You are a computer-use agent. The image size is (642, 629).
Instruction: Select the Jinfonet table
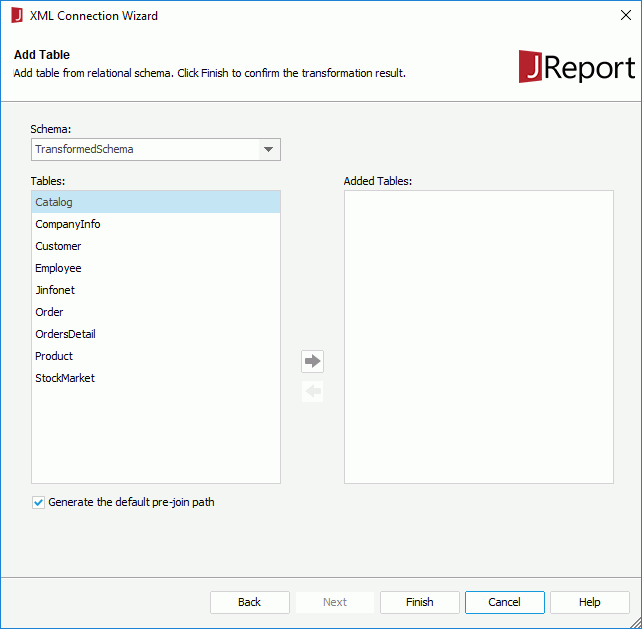pos(156,290)
